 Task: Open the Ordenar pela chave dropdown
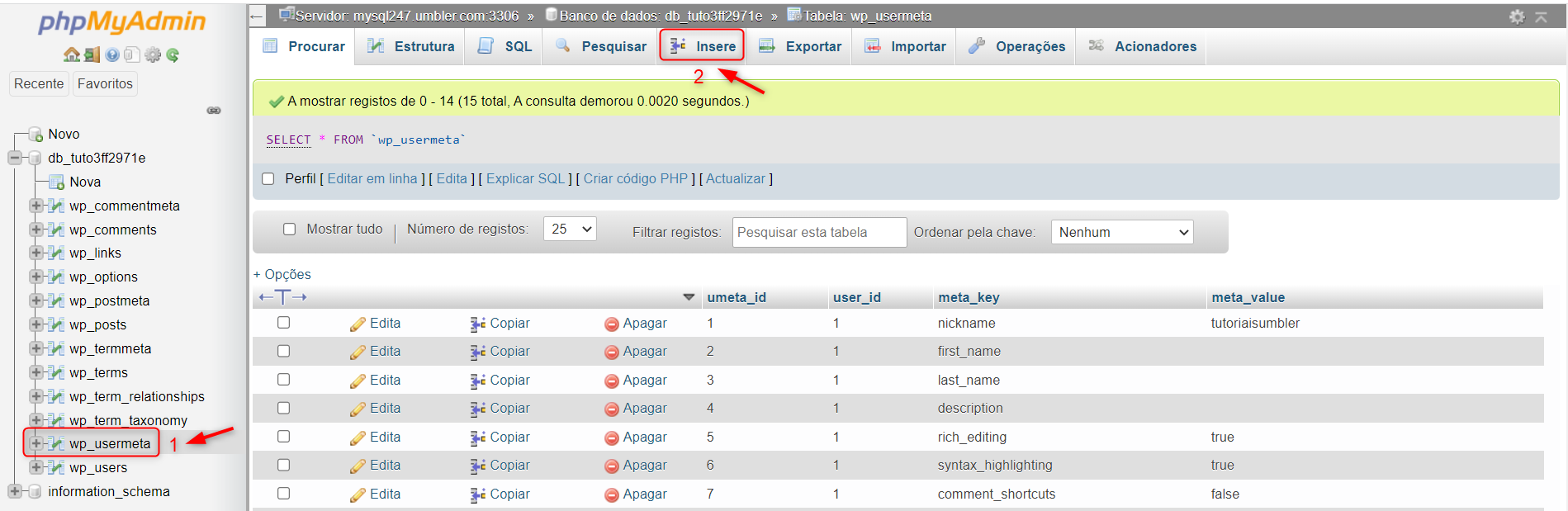pyautogui.click(x=1122, y=233)
